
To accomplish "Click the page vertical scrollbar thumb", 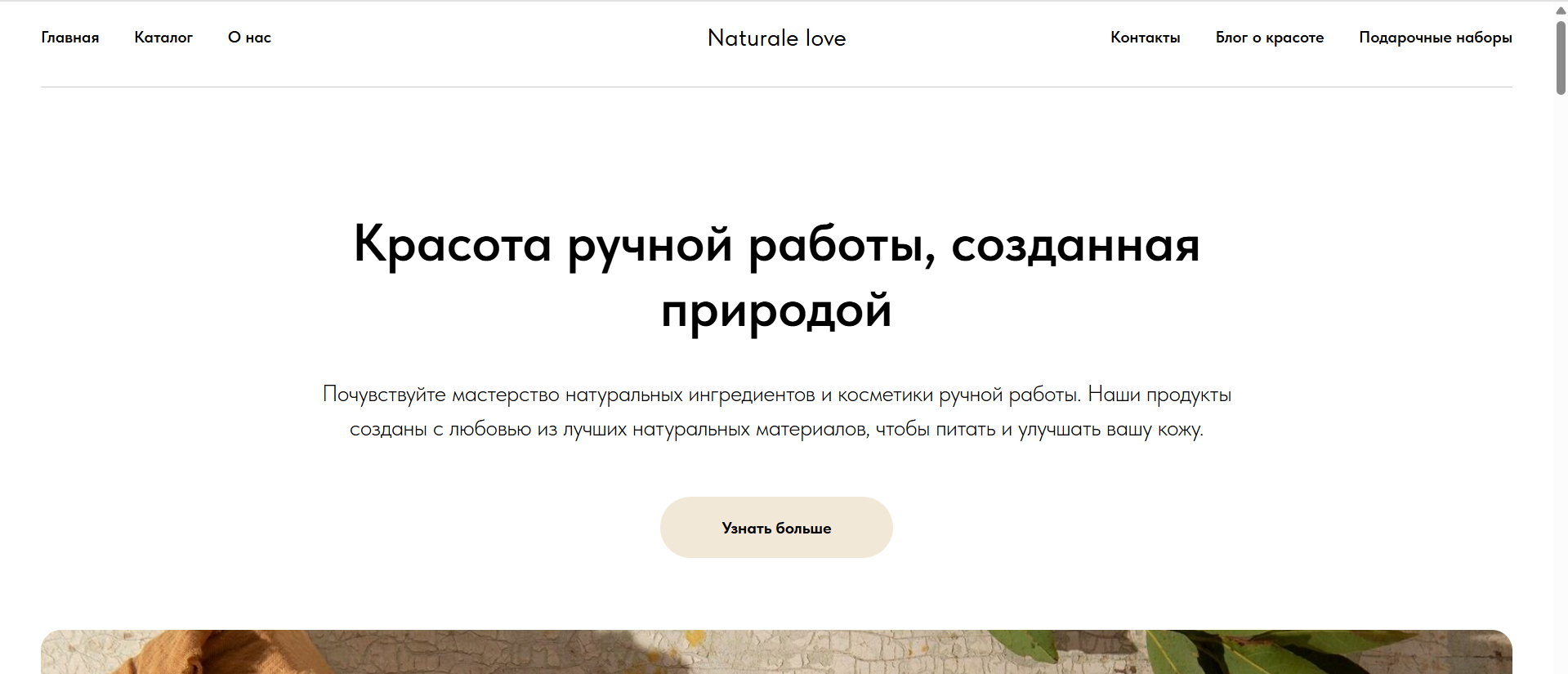I will [x=1561, y=57].
